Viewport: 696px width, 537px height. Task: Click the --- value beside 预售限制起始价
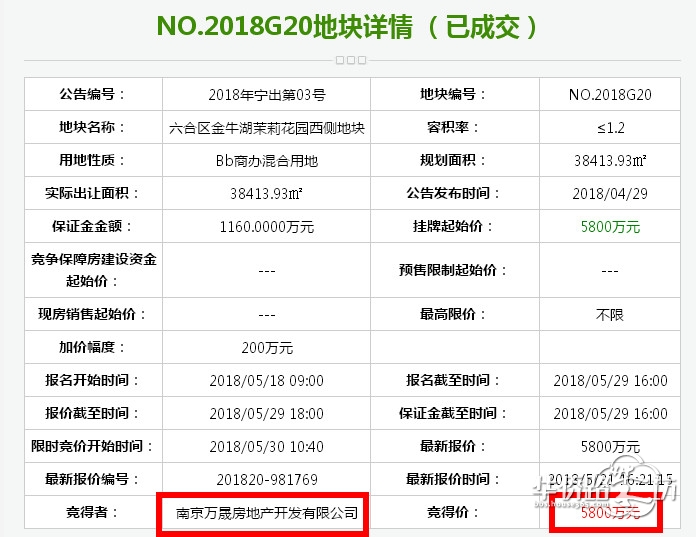[x=610, y=271]
